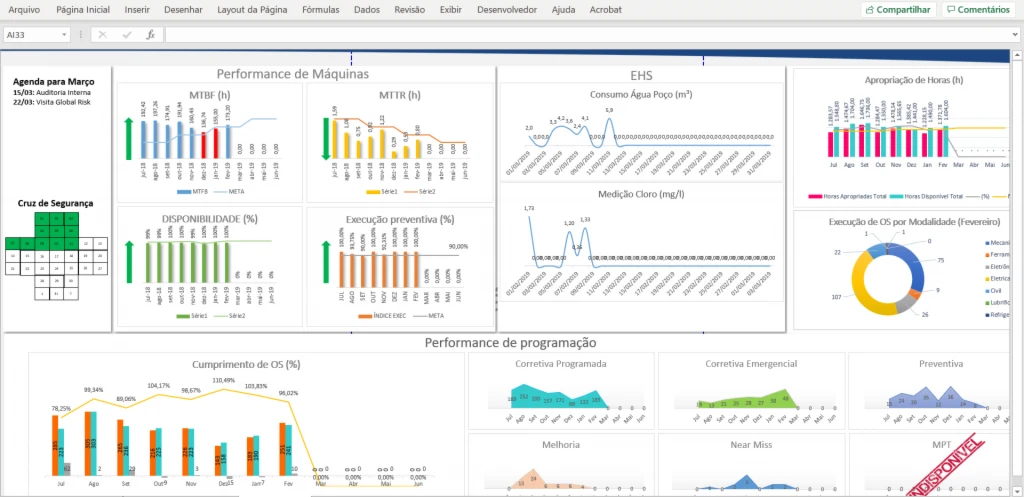
Task: Click the green arrow beside DISPONIBILIDADE chart
Action: point(129,262)
